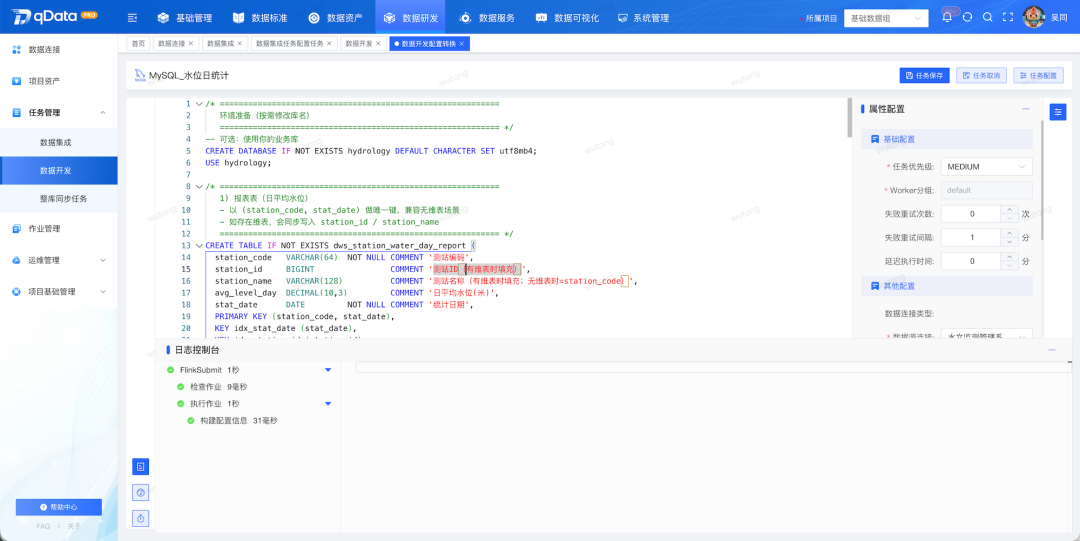Collapse the 执行作业 log node arrow

[x=329, y=403]
